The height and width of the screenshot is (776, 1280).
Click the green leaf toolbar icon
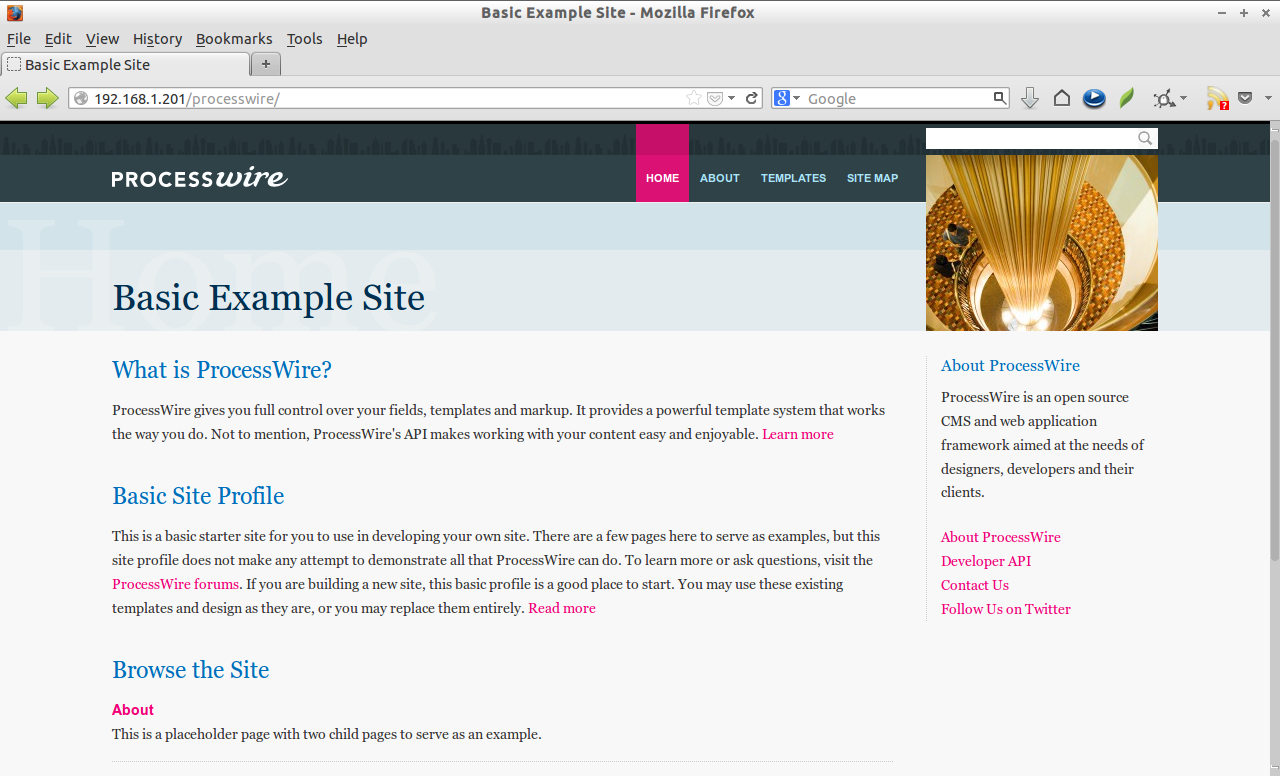[x=1127, y=98]
